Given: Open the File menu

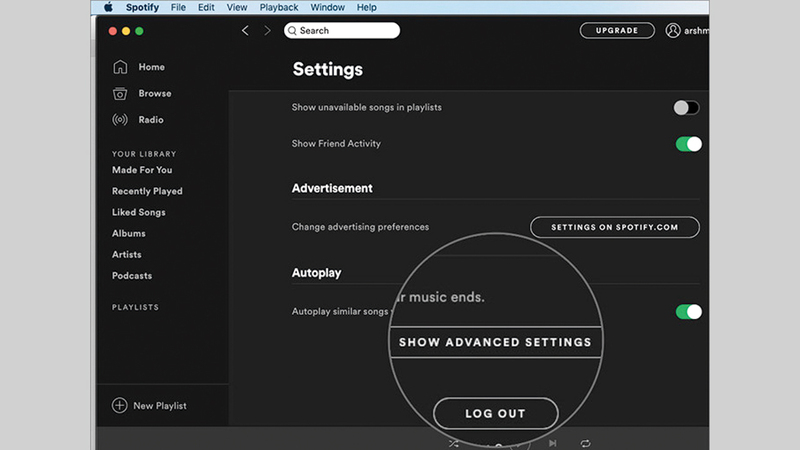Looking at the screenshot, I should coord(178,7).
